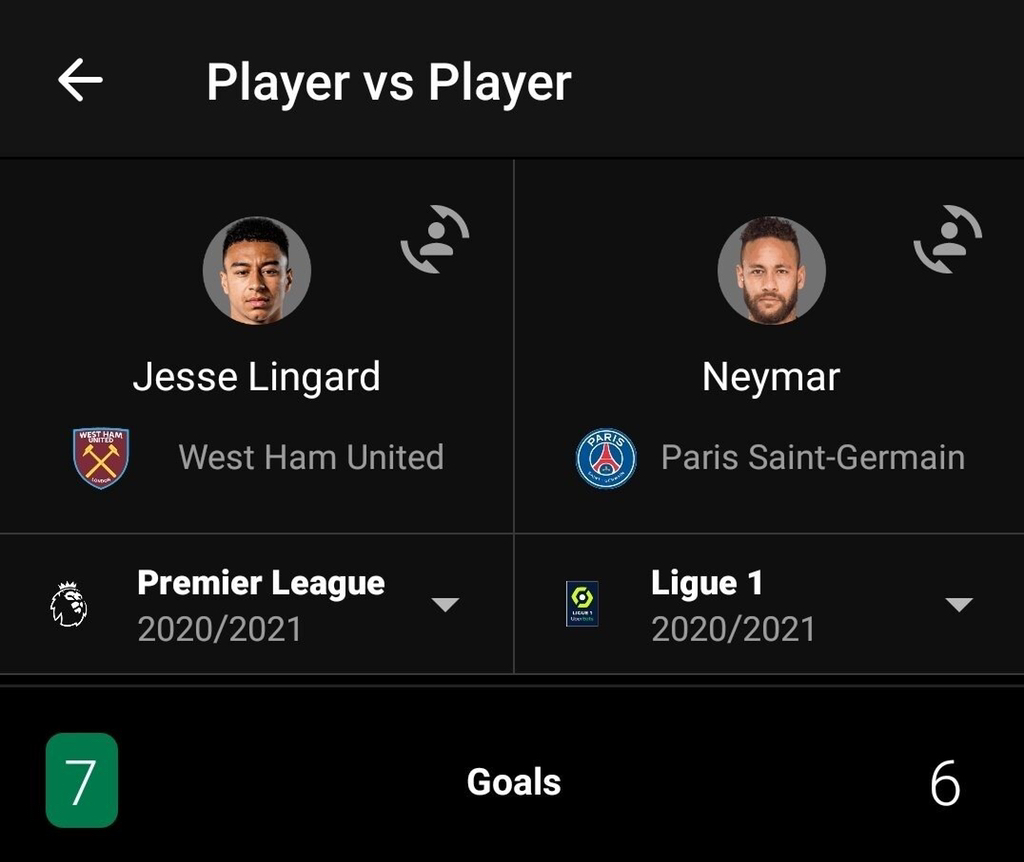Screen dimensions: 1024x862
Task: Open Paris Saint-Germain team link
Action: pos(813,457)
